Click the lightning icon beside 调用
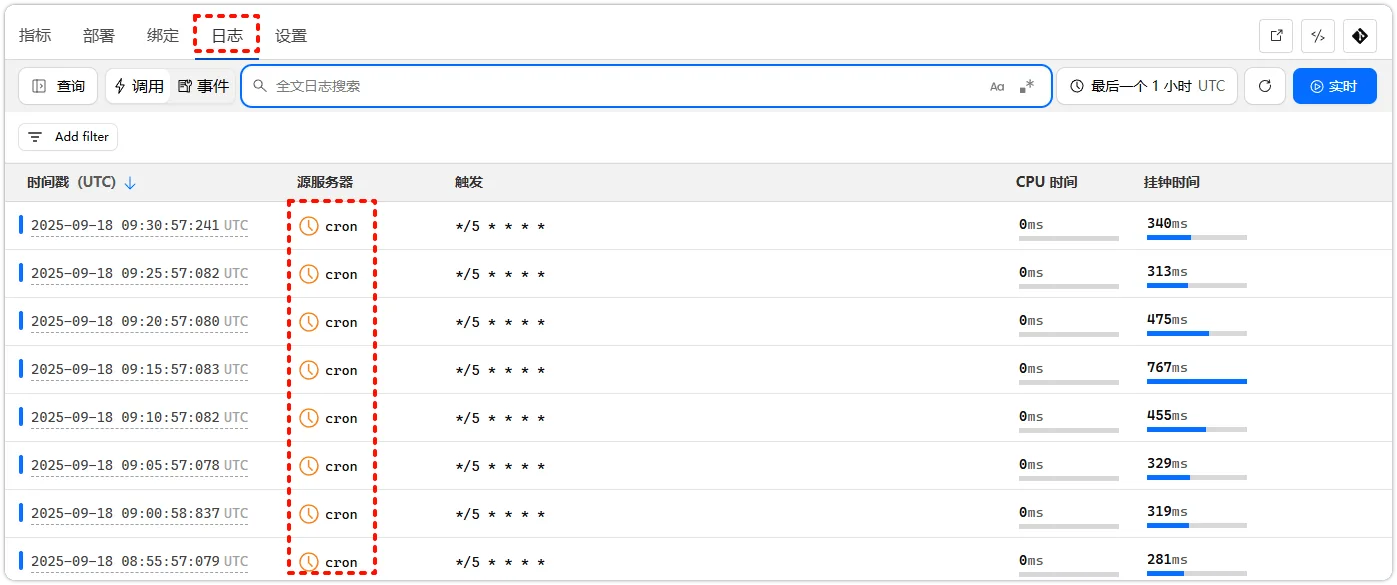The height and width of the screenshot is (585, 1397). 122,85
